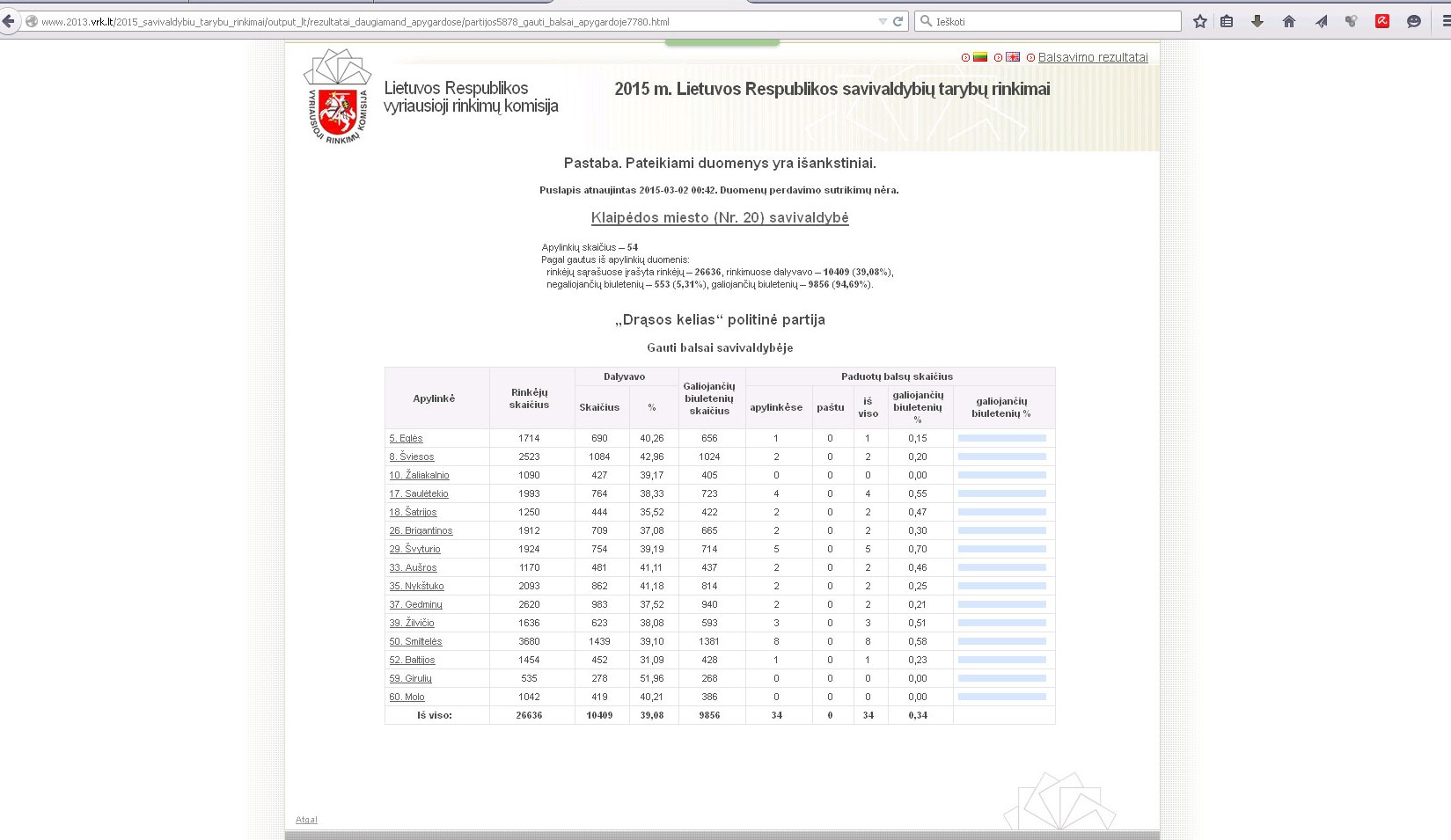Reload the page with the refresh icon
1451x840 pixels.
coord(898,21)
